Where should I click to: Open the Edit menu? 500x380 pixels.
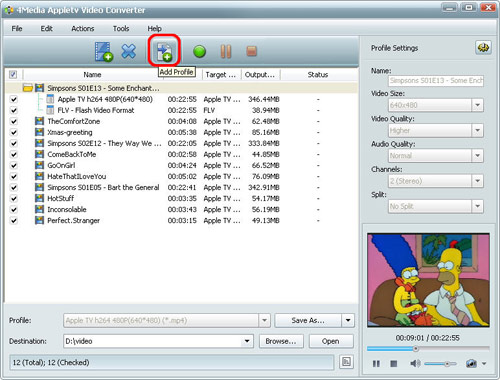tap(46, 28)
